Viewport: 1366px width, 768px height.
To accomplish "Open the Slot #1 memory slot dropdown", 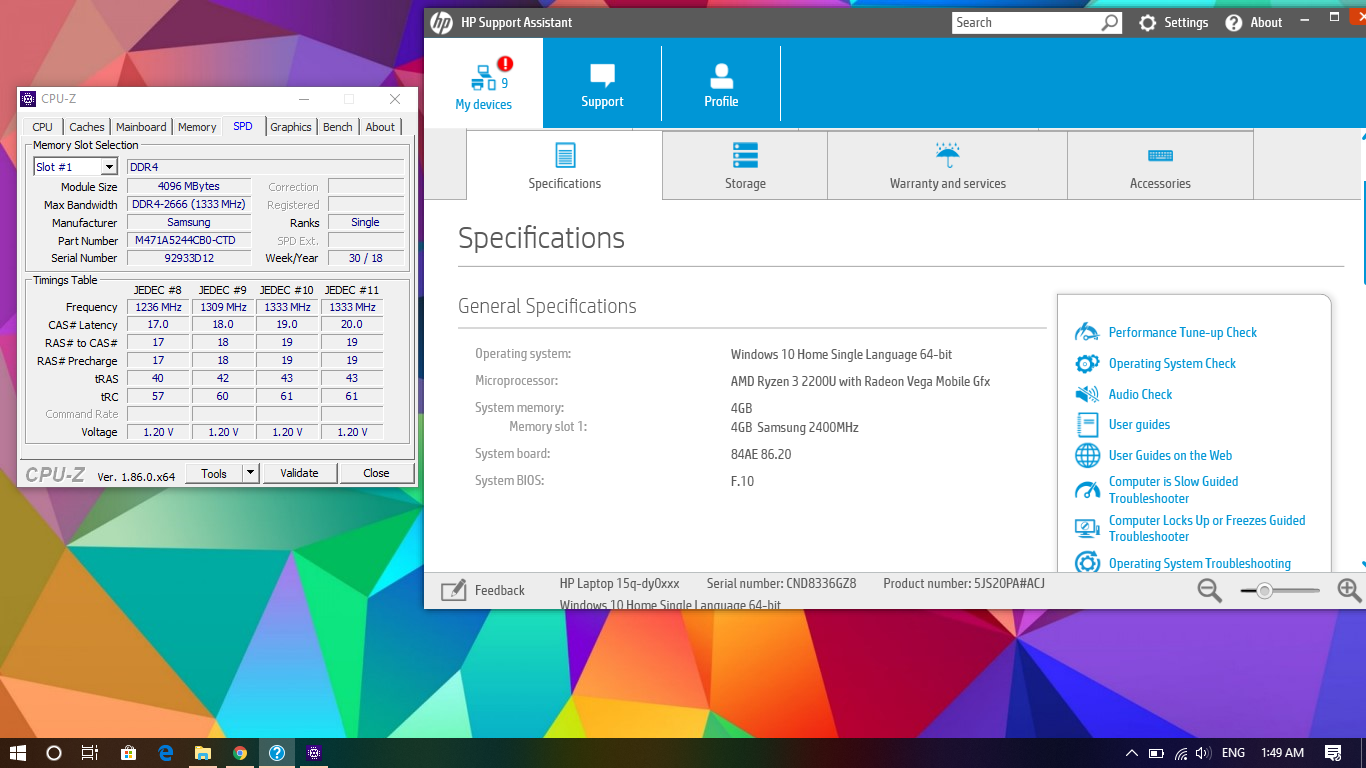I will (109, 167).
